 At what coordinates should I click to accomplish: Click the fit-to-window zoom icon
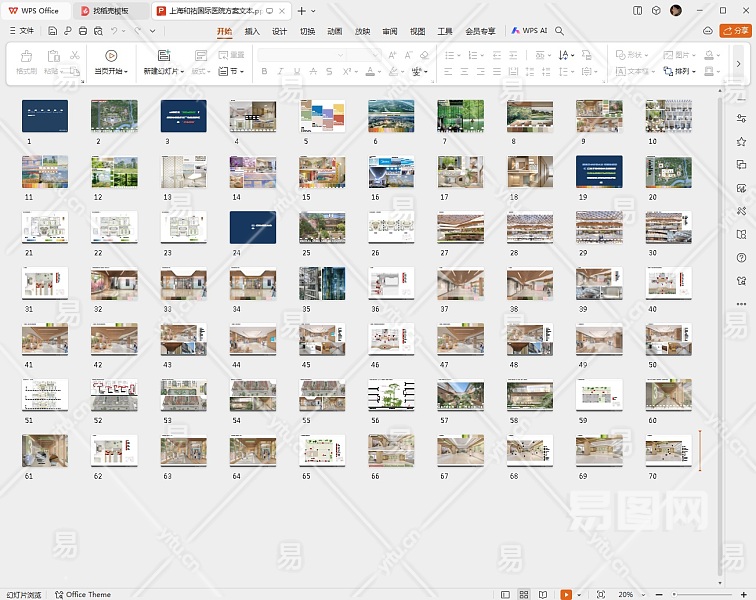click(x=600, y=594)
